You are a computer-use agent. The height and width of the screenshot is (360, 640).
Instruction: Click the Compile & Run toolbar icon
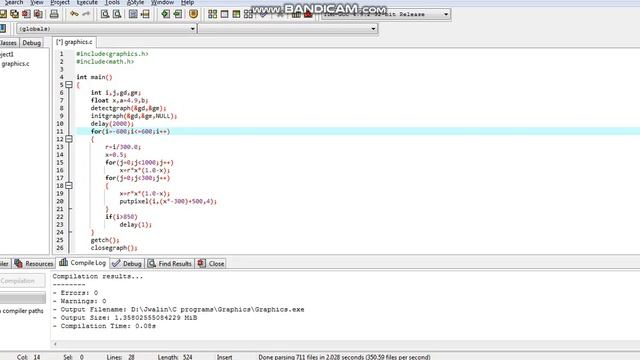coord(236,14)
